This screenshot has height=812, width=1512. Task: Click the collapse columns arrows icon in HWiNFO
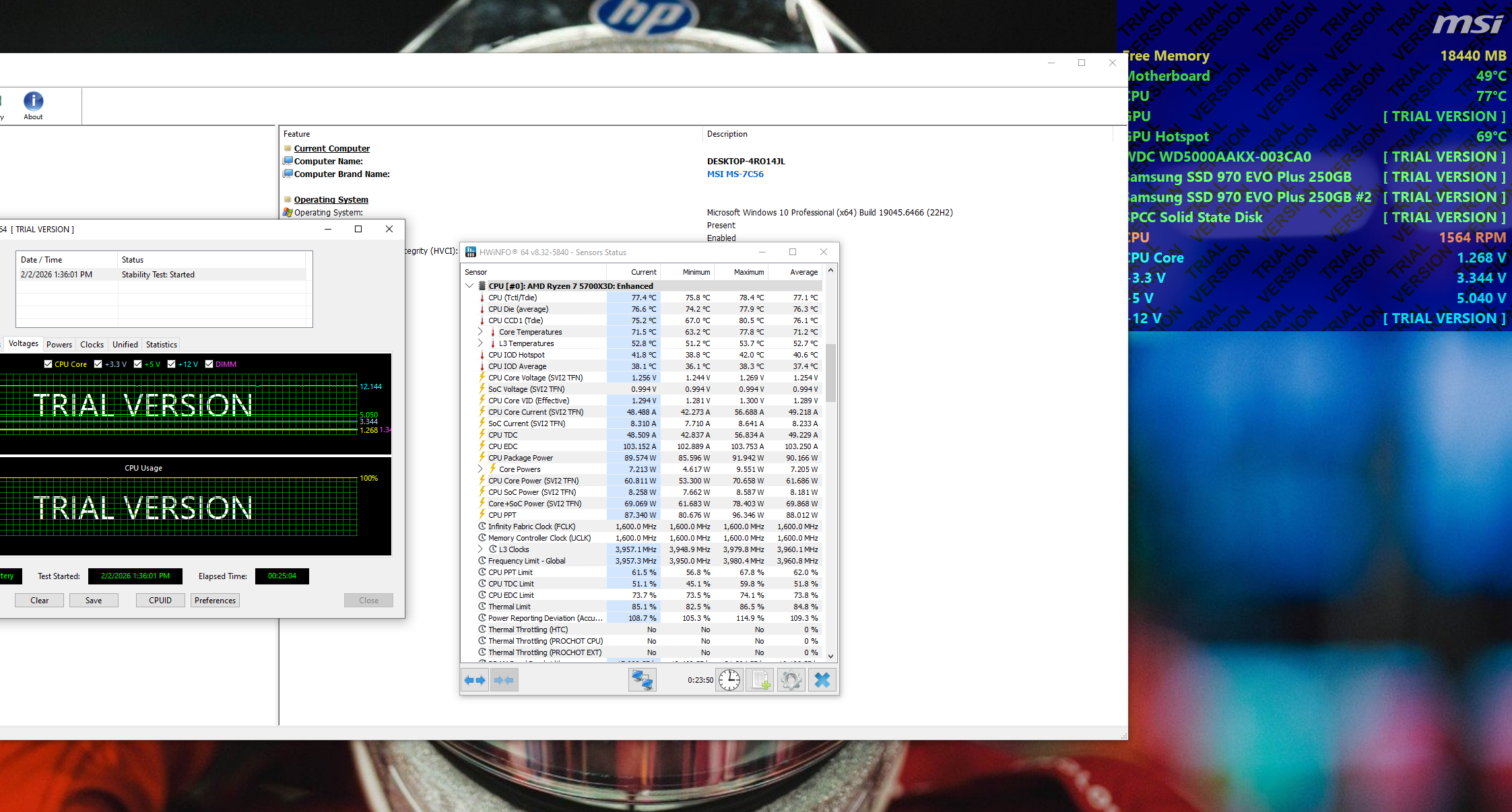click(x=504, y=680)
